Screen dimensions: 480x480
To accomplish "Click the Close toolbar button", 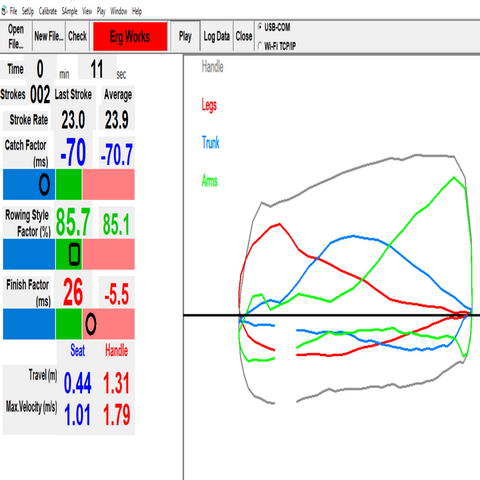I will [x=244, y=36].
